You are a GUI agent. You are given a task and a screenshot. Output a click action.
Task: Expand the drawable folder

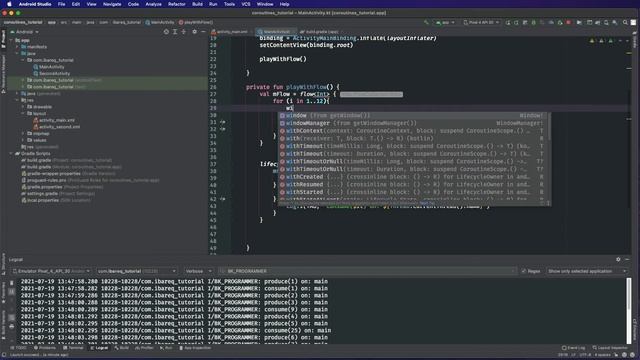(x=23, y=107)
